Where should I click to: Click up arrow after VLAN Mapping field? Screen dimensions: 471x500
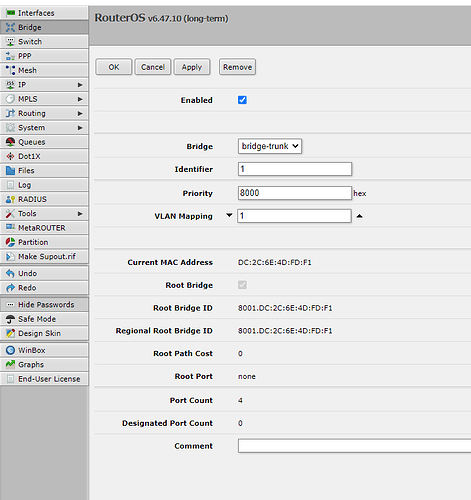click(359, 216)
